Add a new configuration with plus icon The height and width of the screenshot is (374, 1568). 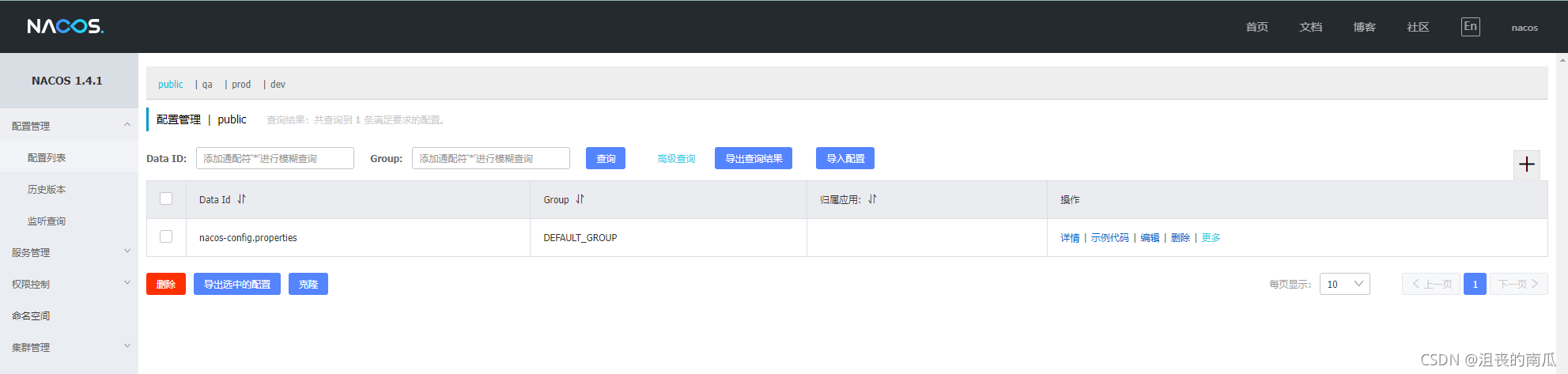[1527, 164]
